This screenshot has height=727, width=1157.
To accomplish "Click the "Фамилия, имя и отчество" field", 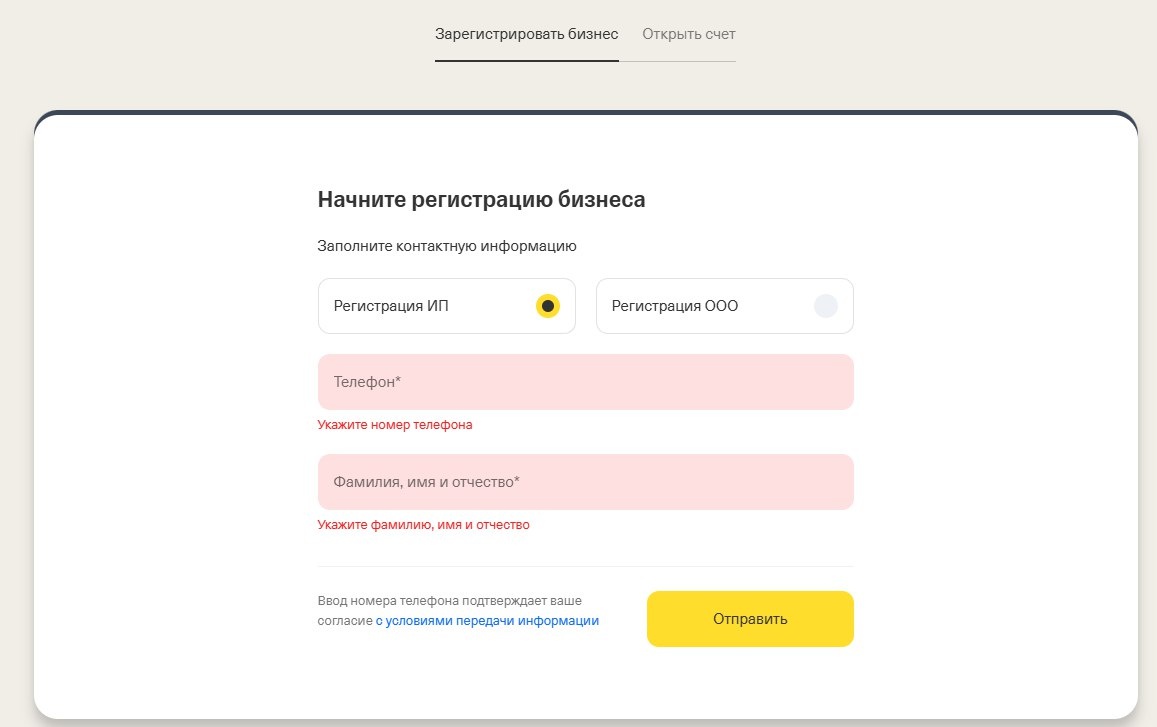I will coord(585,482).
